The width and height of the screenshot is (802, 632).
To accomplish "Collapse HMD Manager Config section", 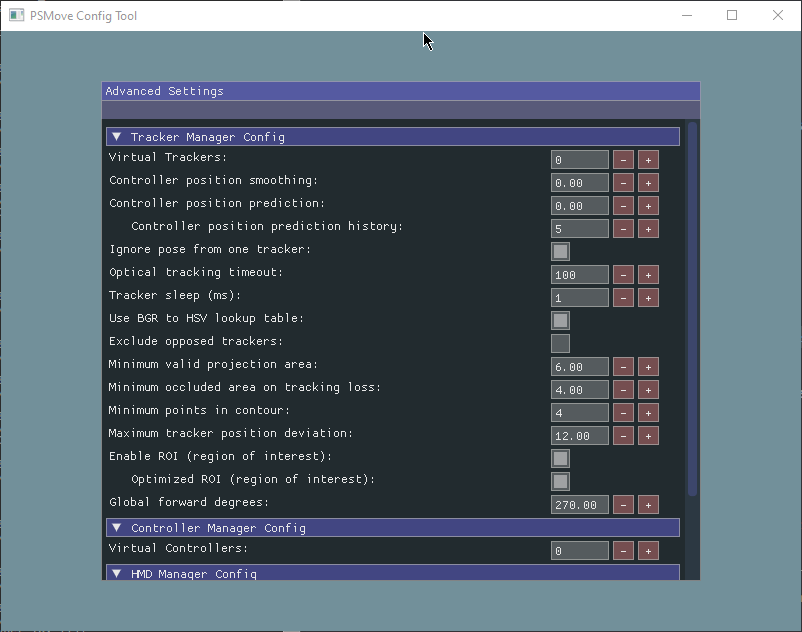I will click(x=393, y=572).
